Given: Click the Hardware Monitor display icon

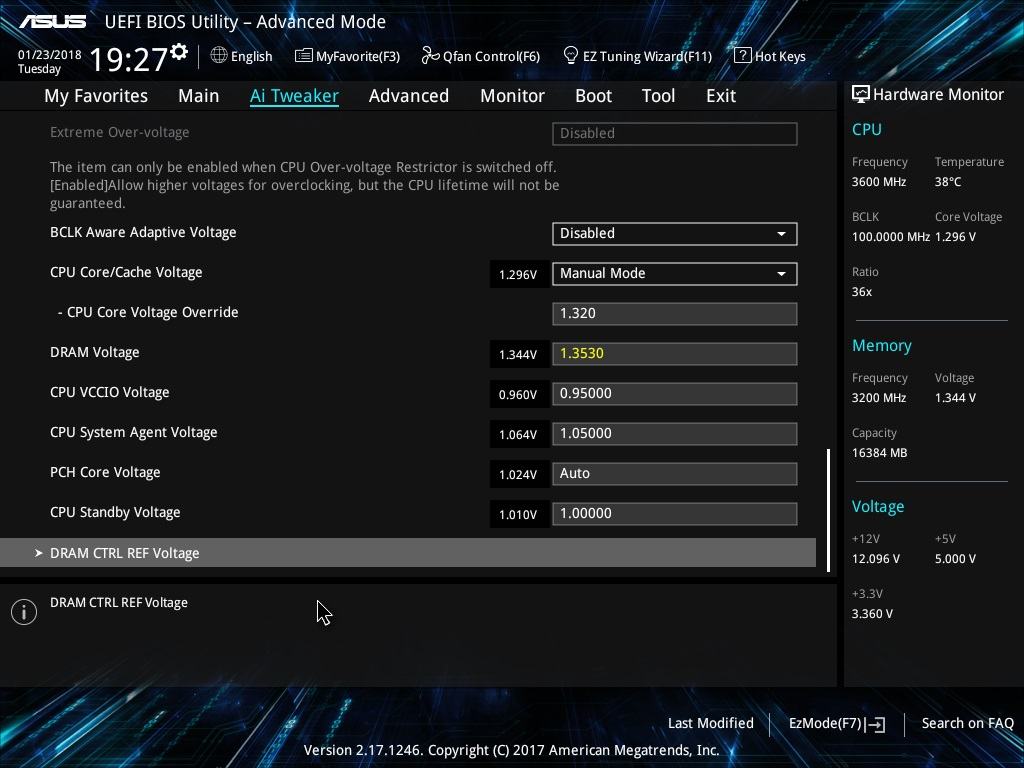Looking at the screenshot, I should pyautogui.click(x=860, y=95).
